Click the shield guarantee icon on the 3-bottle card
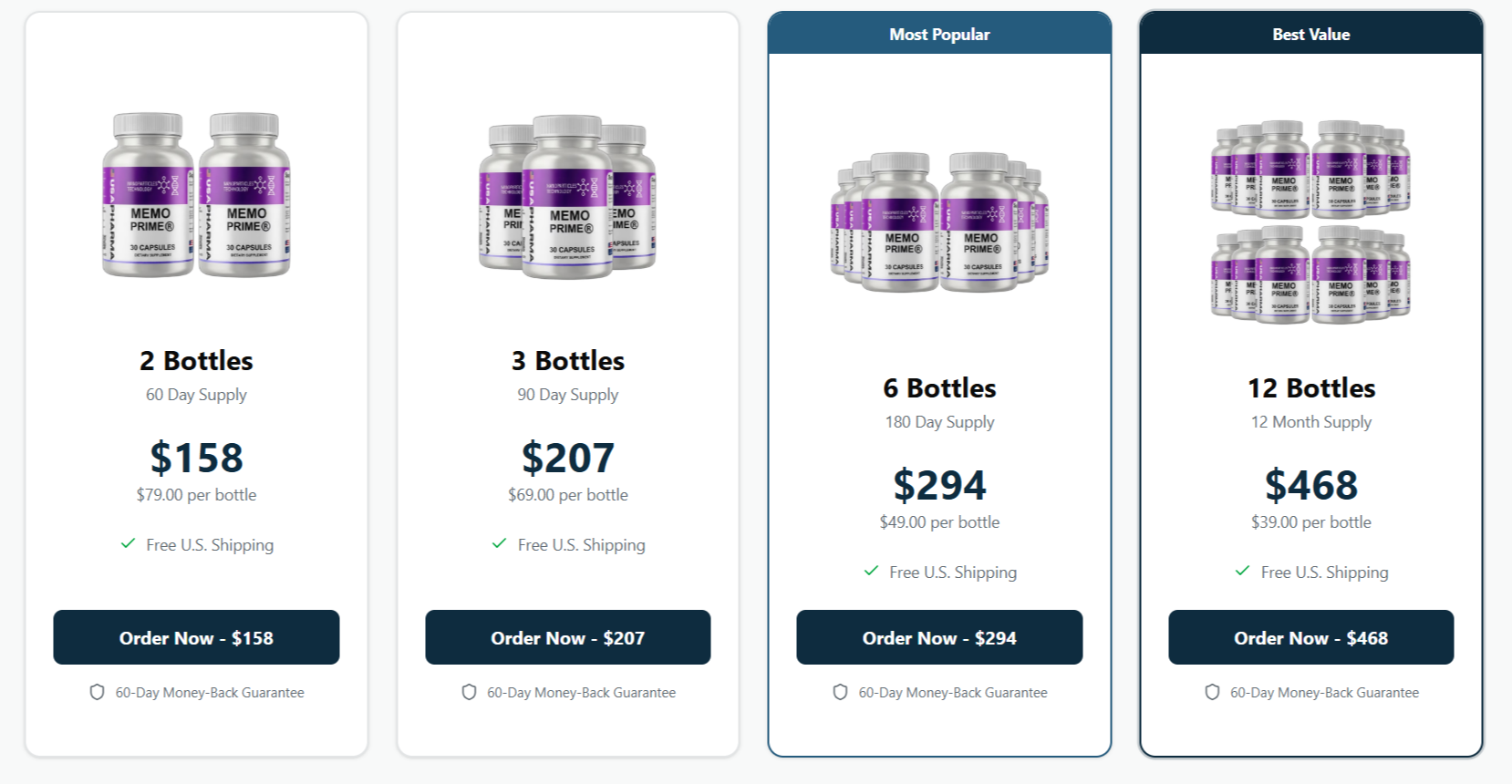Viewport: 1512px width, 784px height. [x=469, y=692]
